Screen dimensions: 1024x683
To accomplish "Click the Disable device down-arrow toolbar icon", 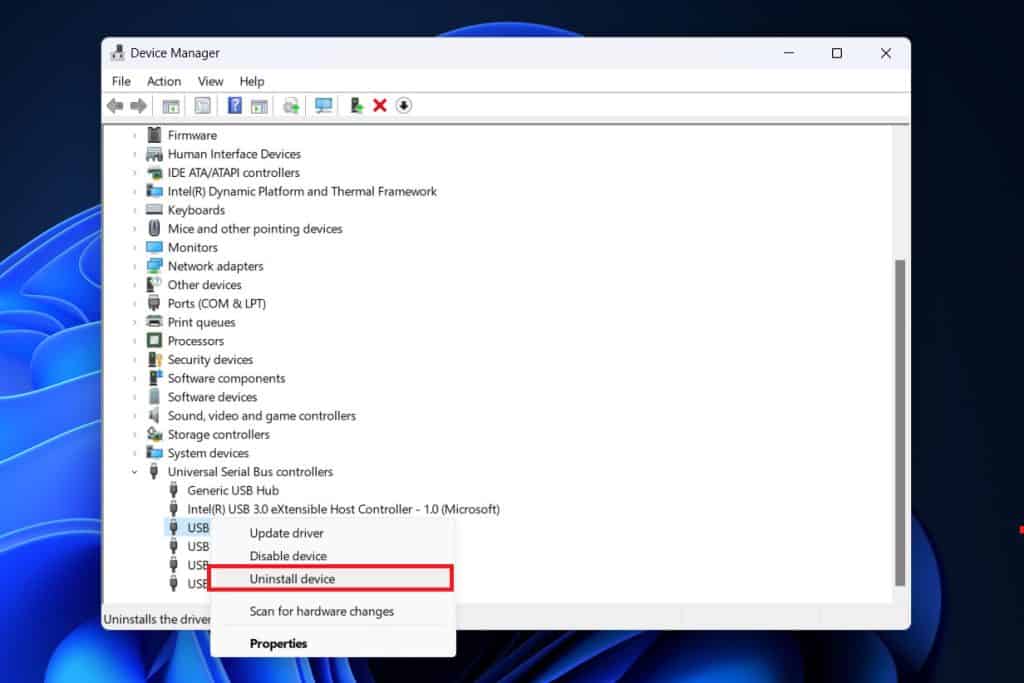I will tap(403, 105).
